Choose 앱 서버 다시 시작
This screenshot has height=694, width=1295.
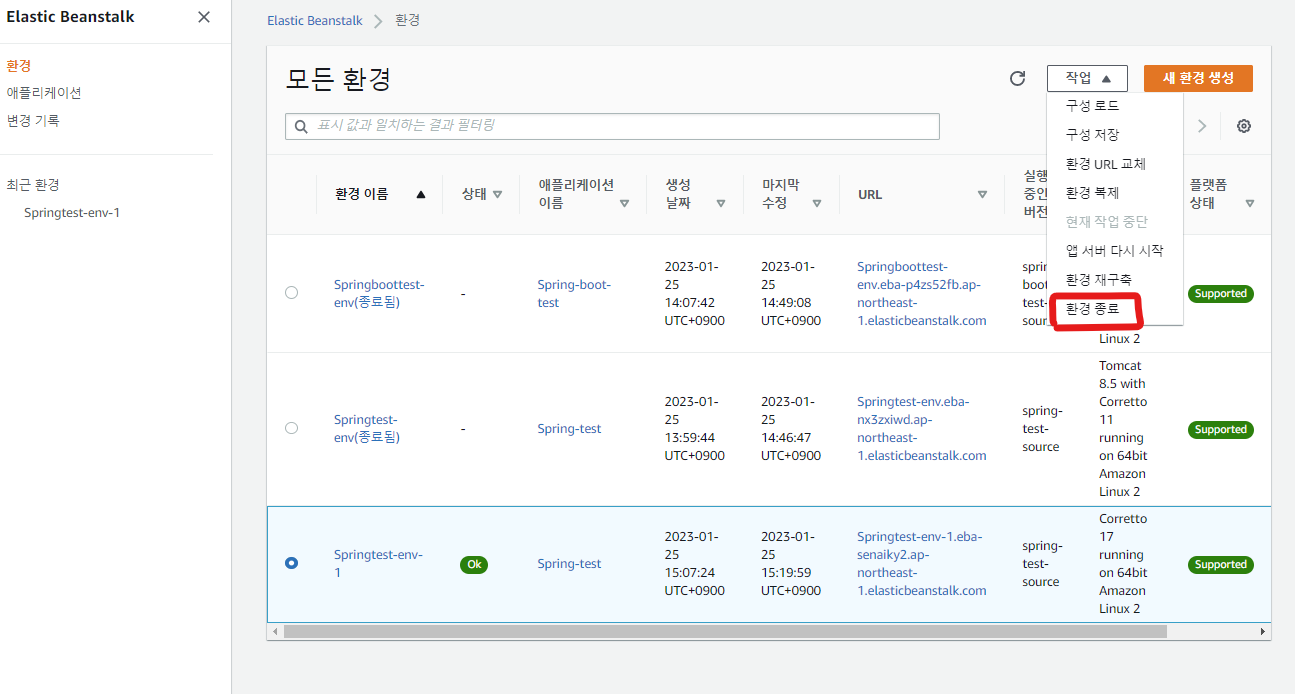click(x=1114, y=251)
